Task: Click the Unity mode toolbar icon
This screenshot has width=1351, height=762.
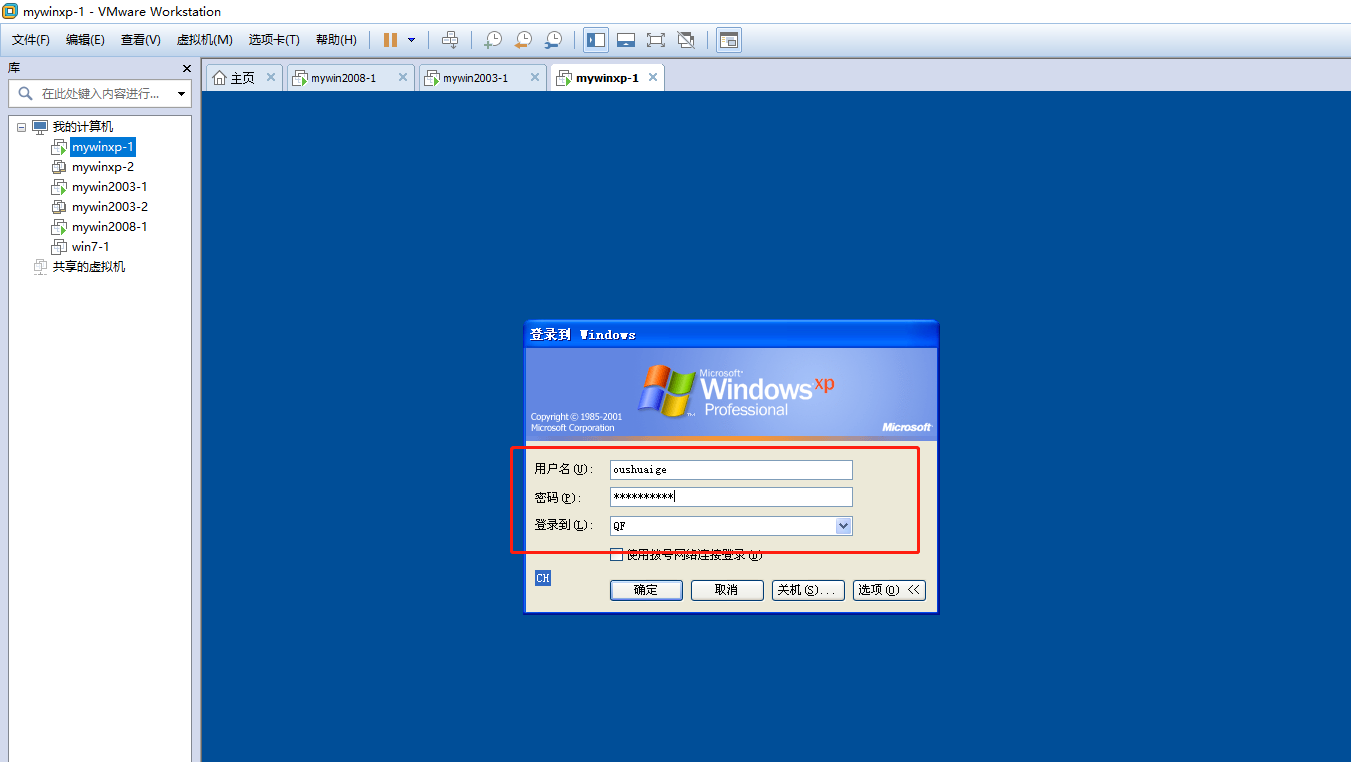Action: click(x=686, y=40)
